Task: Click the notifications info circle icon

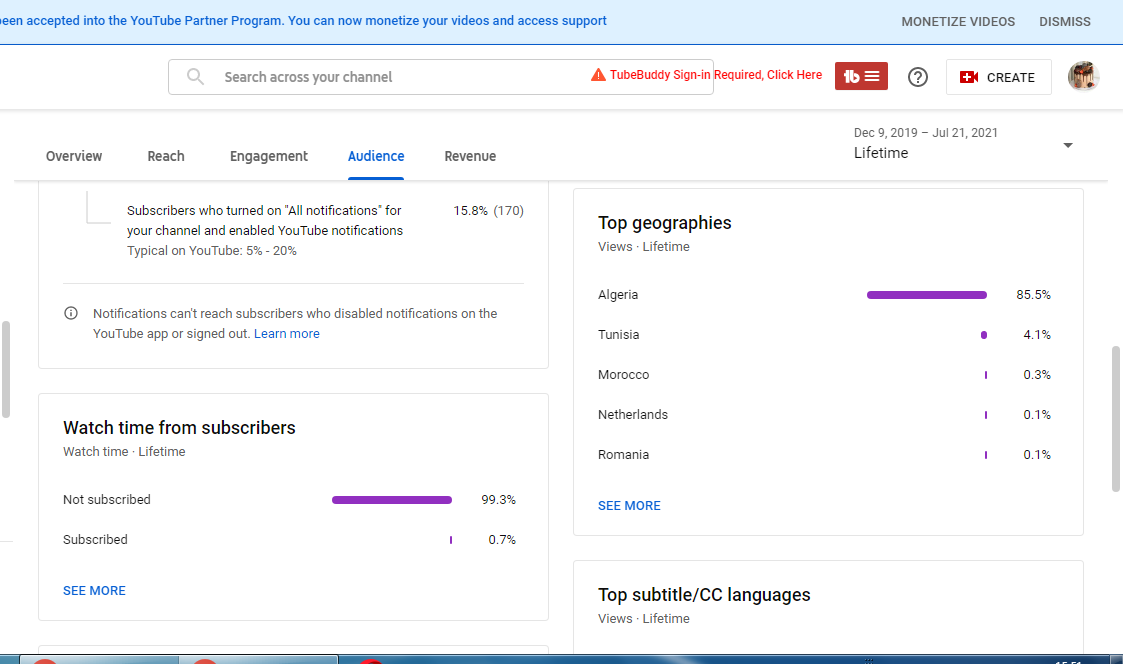Action: pos(71,313)
